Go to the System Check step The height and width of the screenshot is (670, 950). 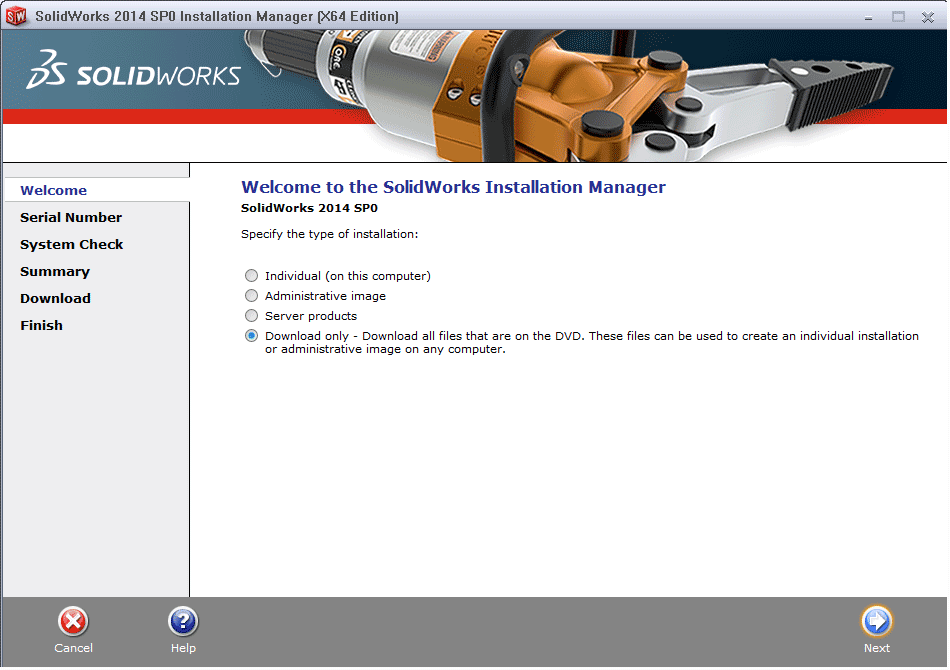pos(72,244)
